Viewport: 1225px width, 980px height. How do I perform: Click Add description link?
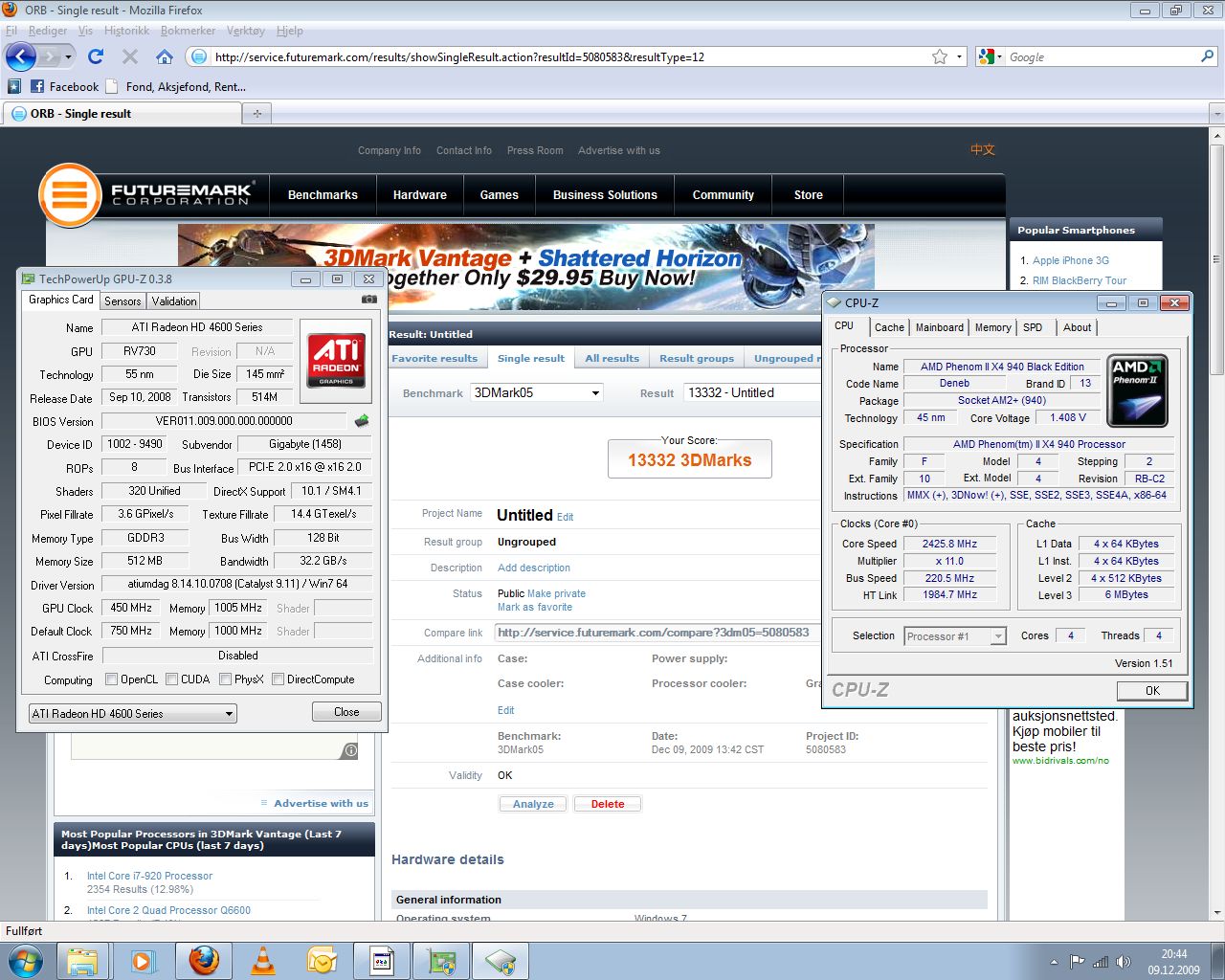click(x=534, y=568)
